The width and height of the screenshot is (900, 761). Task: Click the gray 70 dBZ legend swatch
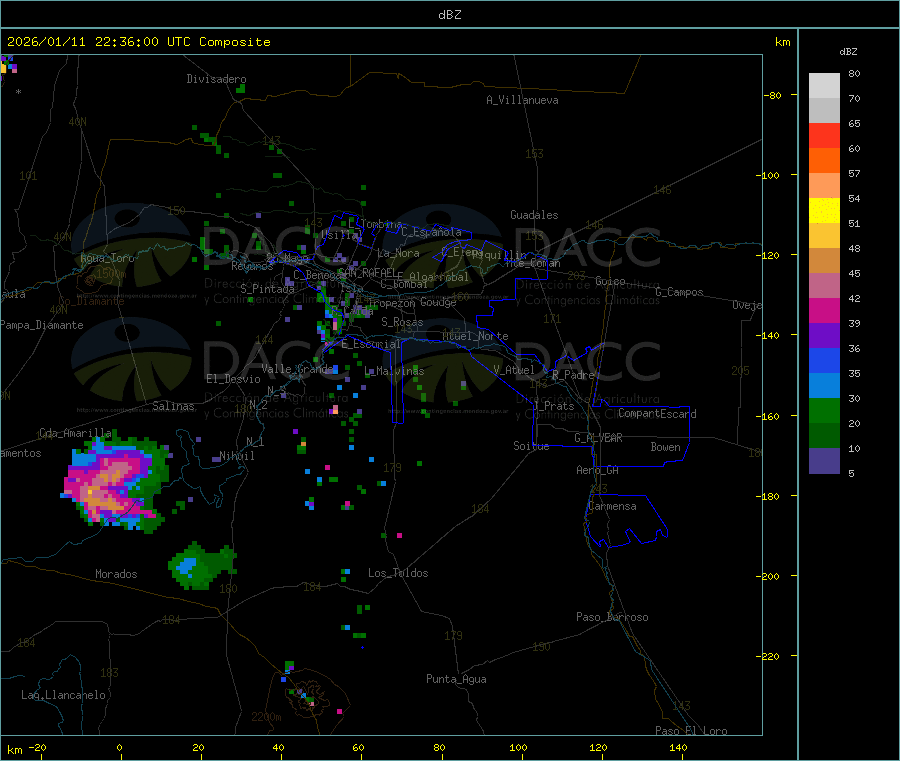click(x=824, y=111)
